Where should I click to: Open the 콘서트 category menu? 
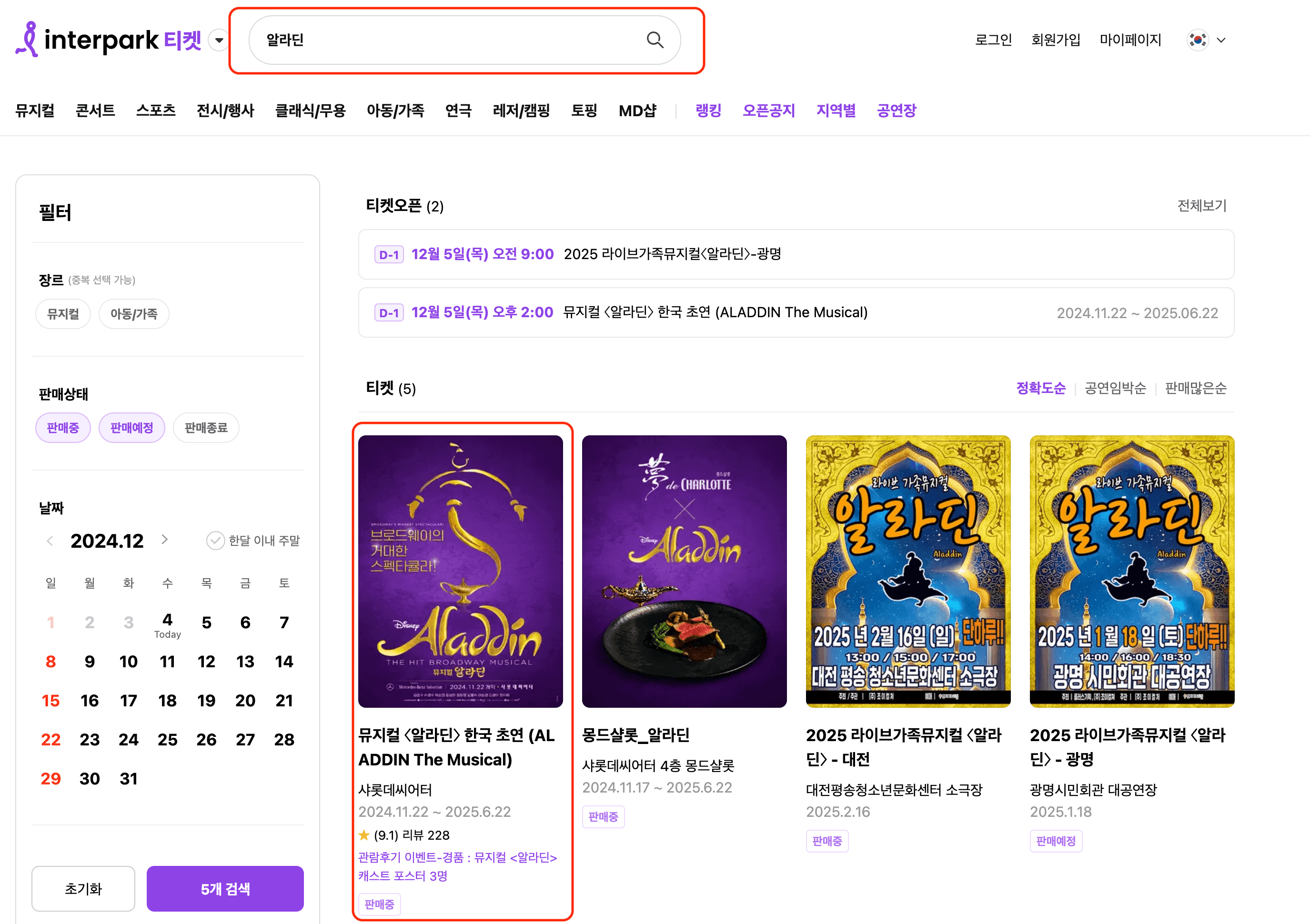pyautogui.click(x=95, y=110)
